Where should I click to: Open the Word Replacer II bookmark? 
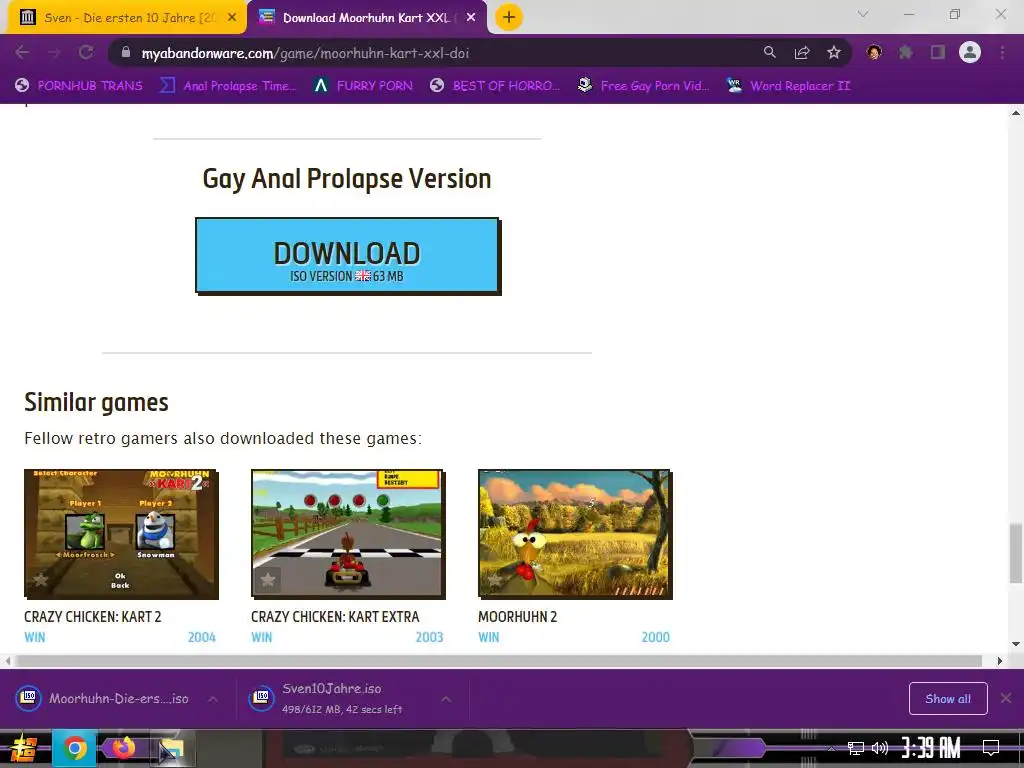click(x=789, y=86)
